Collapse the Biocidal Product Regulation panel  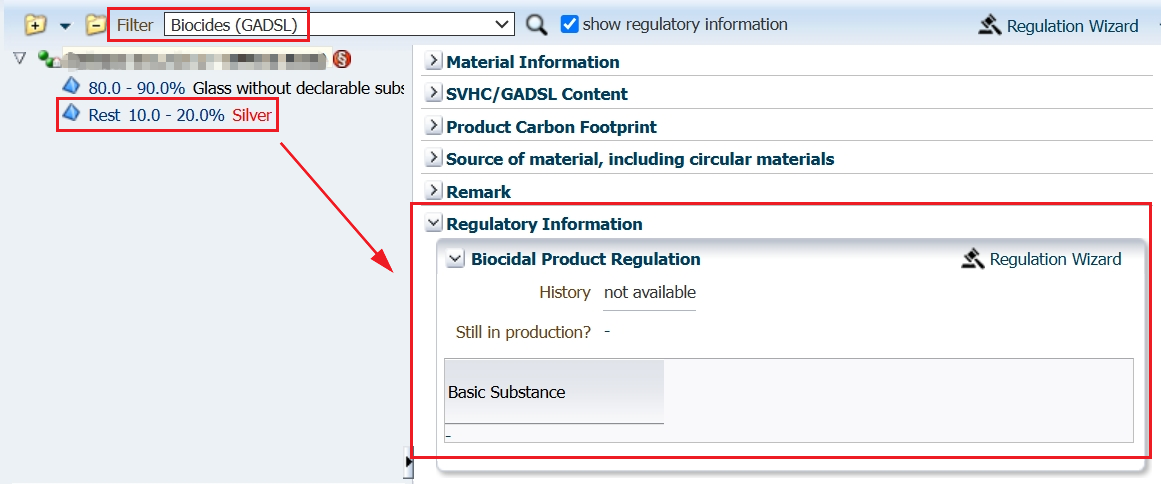[x=456, y=259]
